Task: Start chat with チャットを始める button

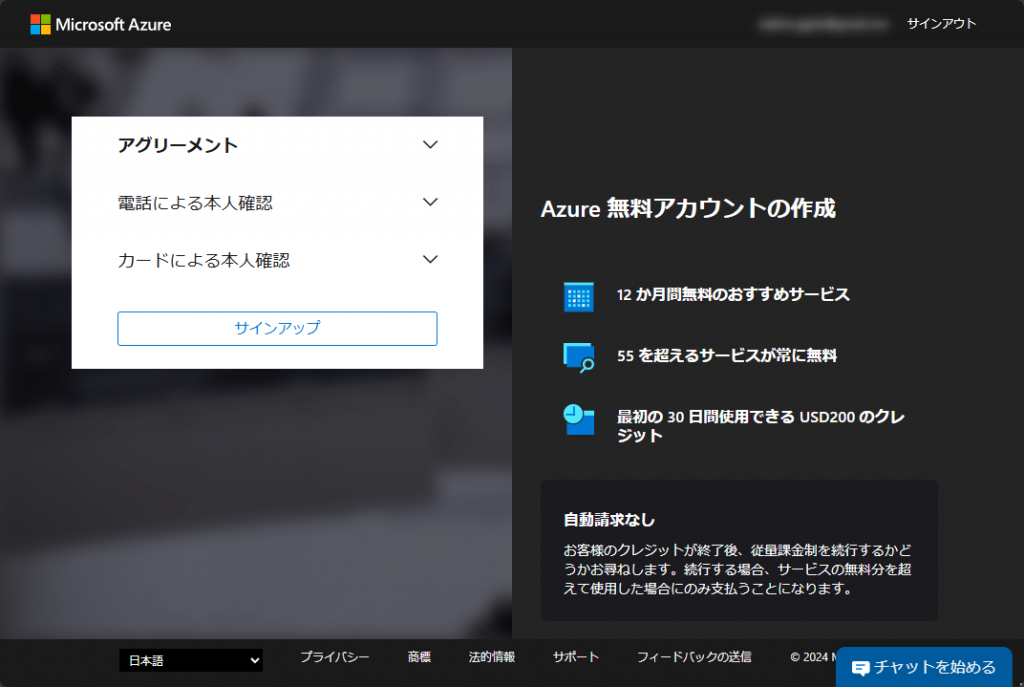Action: click(924, 667)
